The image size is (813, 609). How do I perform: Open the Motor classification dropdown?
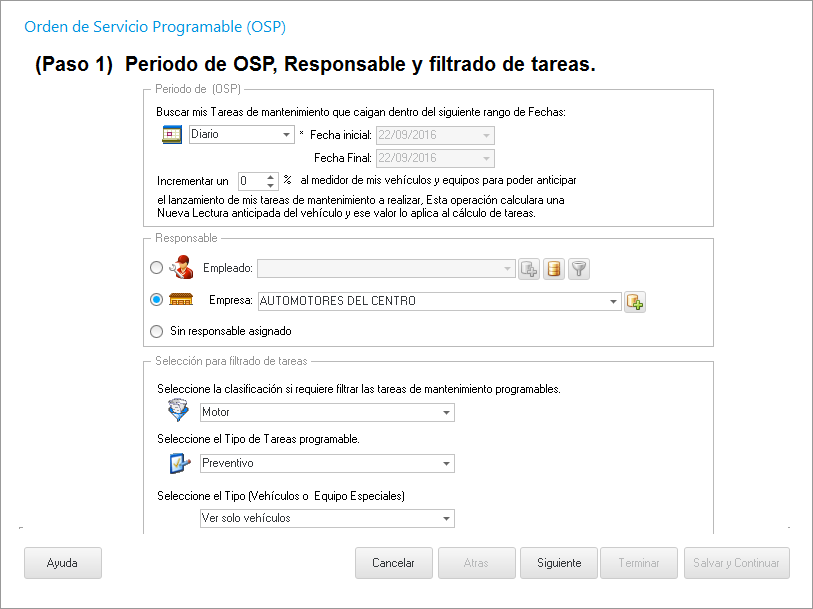[446, 412]
